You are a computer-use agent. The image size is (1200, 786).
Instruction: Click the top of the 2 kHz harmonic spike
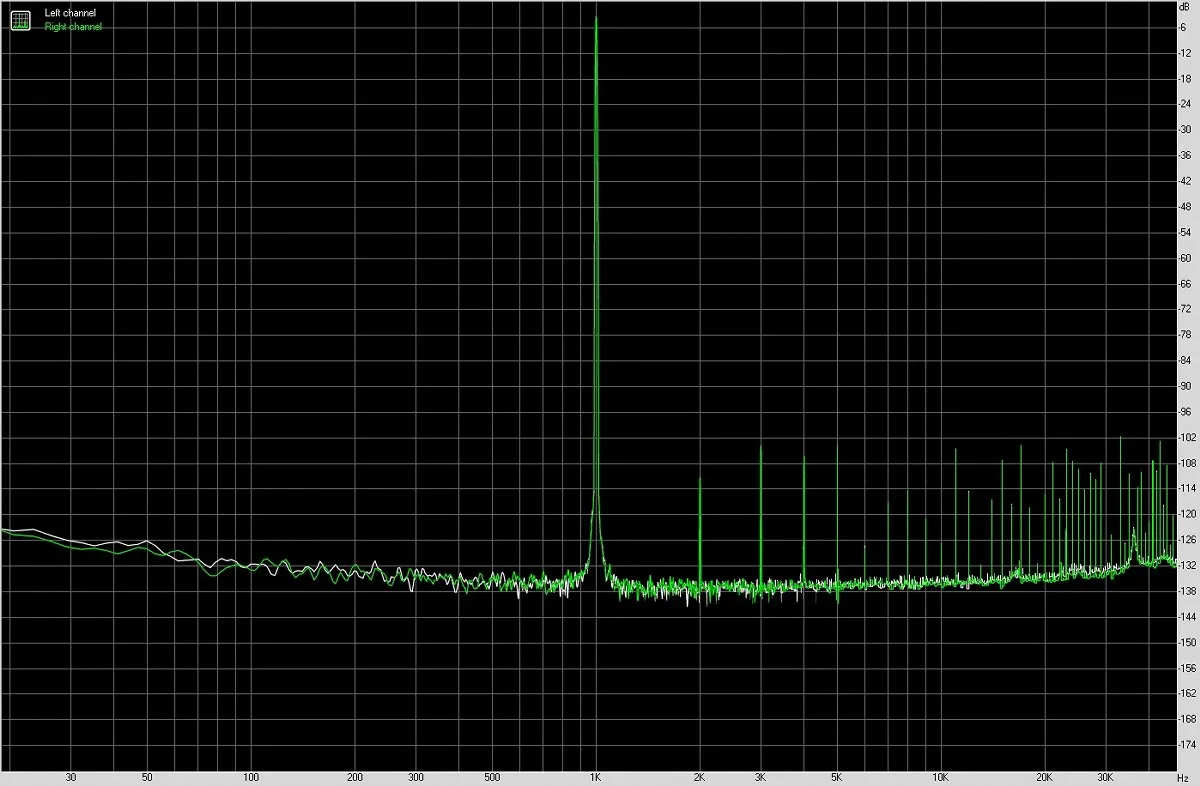click(700, 479)
